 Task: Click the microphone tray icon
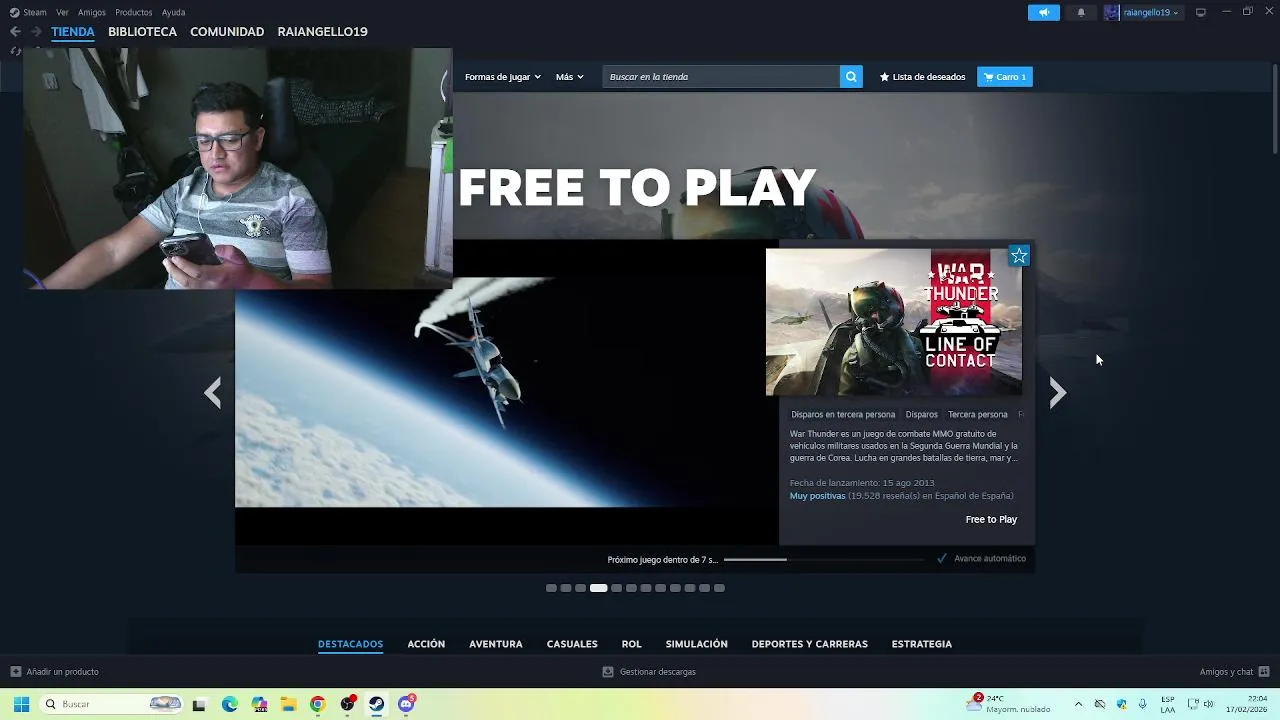click(x=1142, y=704)
